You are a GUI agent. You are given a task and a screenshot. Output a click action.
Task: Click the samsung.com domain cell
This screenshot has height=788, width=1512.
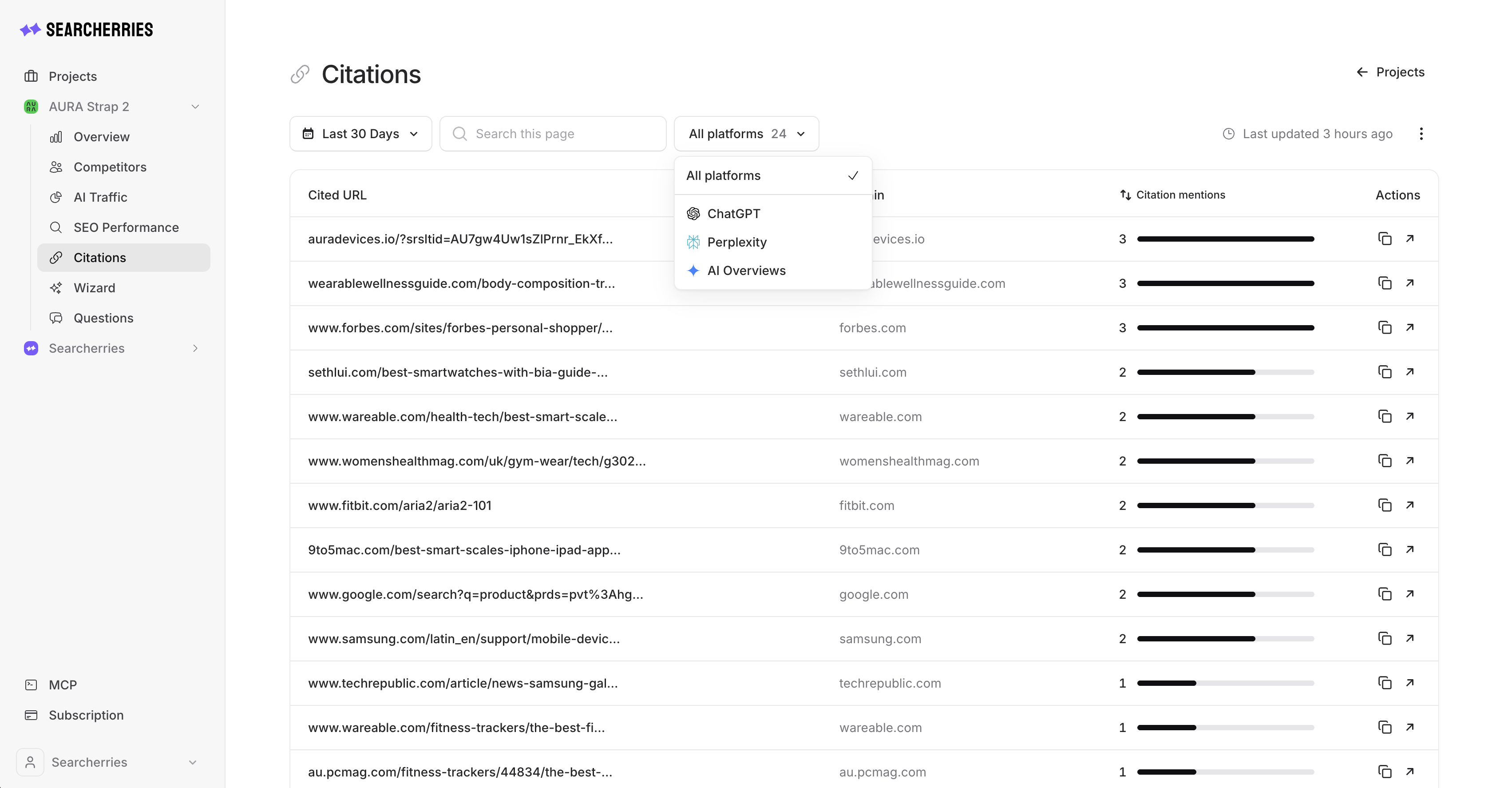tap(880, 639)
